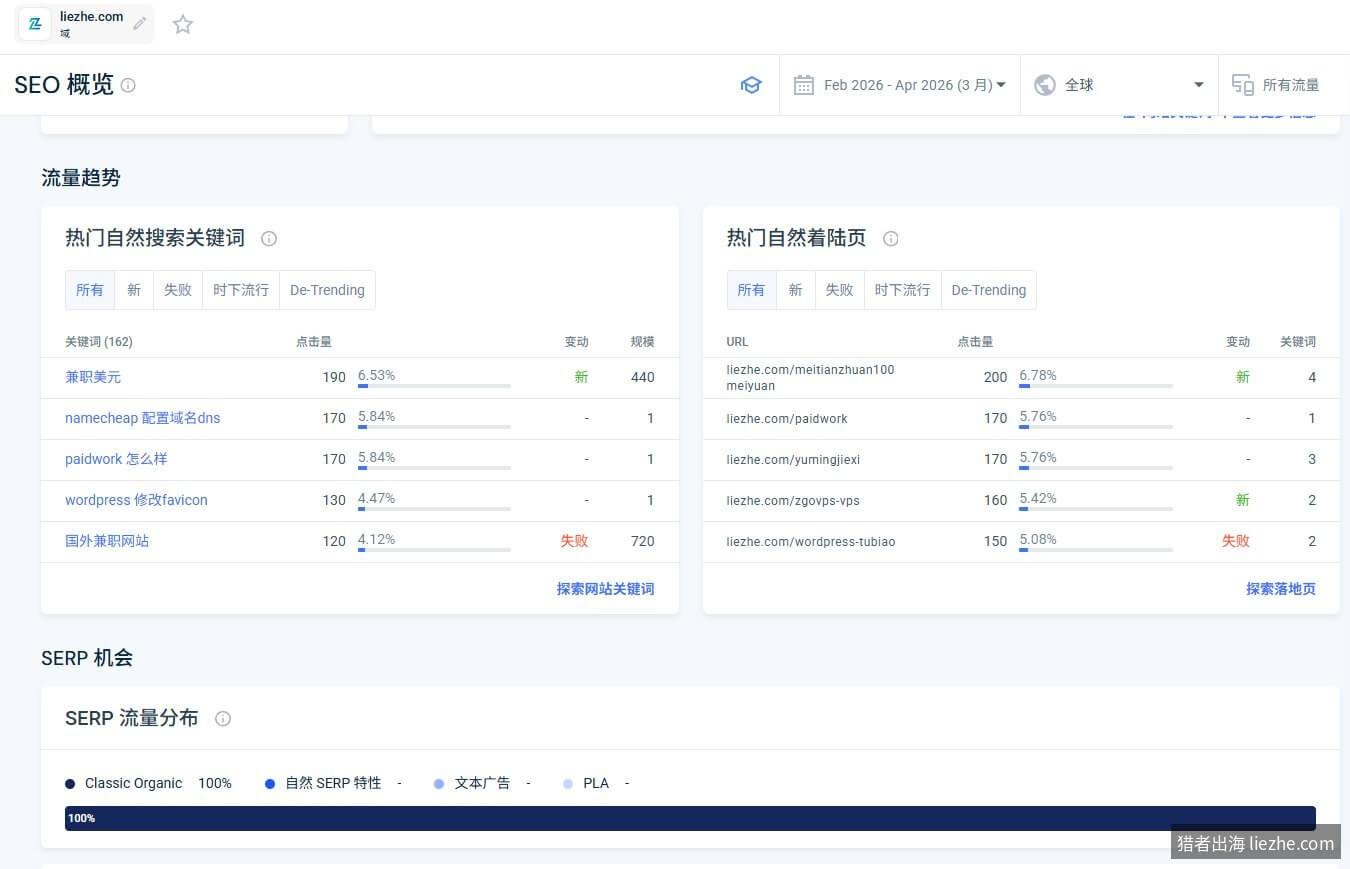Expand the 全球 country dropdown
1350x869 pixels.
pyautogui.click(x=1119, y=85)
